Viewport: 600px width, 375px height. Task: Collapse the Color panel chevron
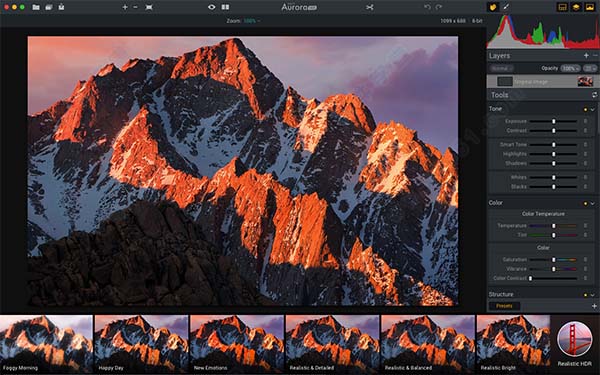pyautogui.click(x=593, y=204)
